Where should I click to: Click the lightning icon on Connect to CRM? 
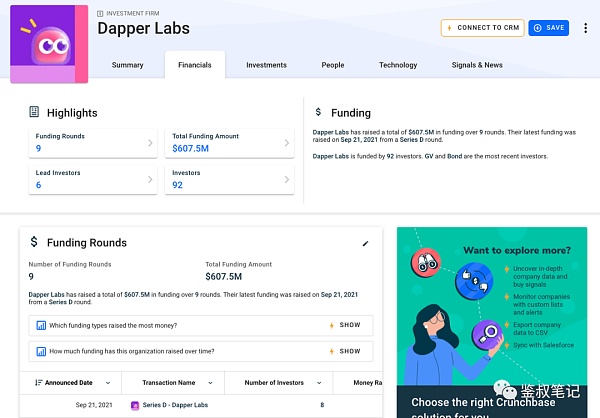click(x=450, y=28)
